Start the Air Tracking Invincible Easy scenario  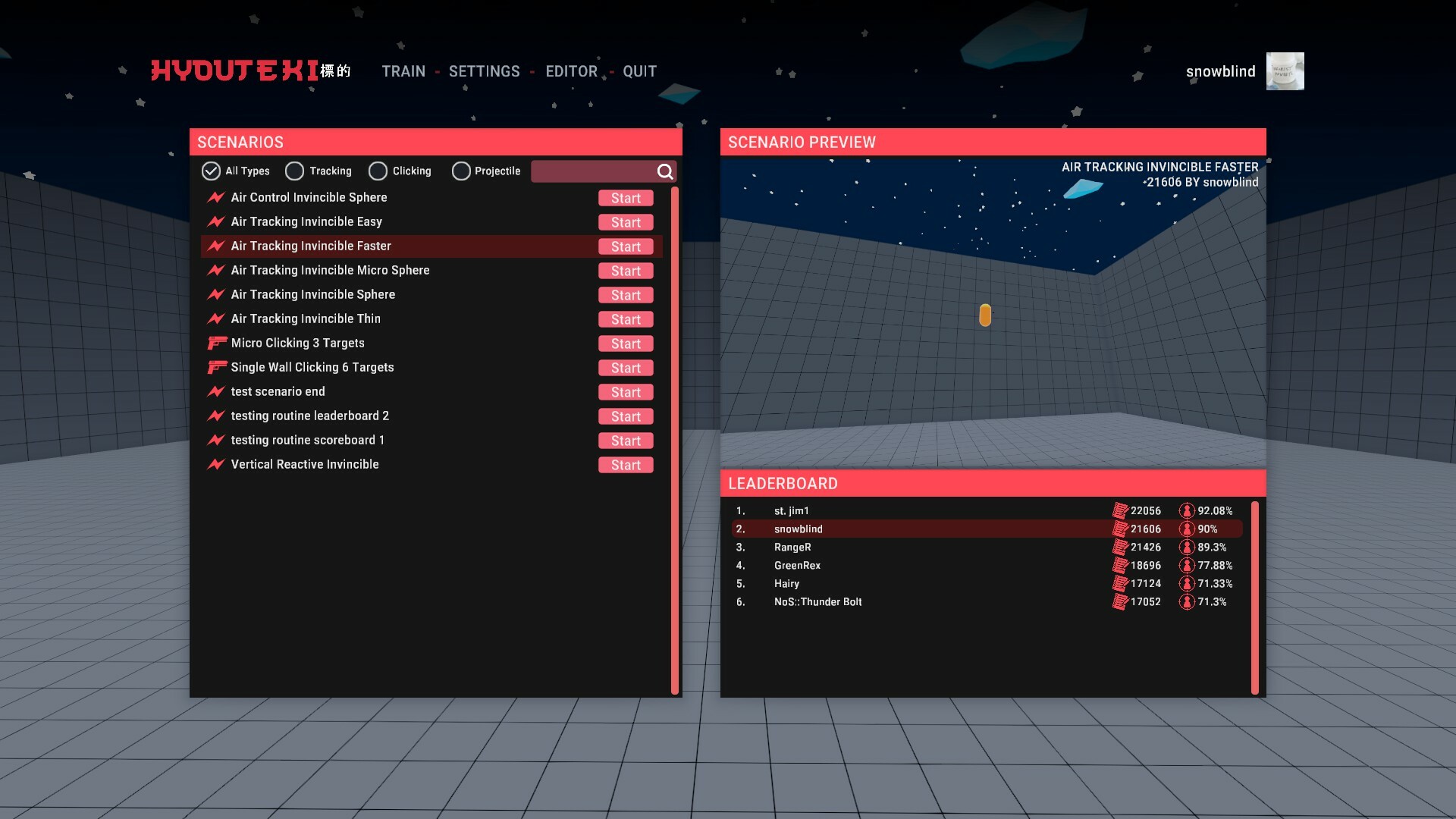625,222
